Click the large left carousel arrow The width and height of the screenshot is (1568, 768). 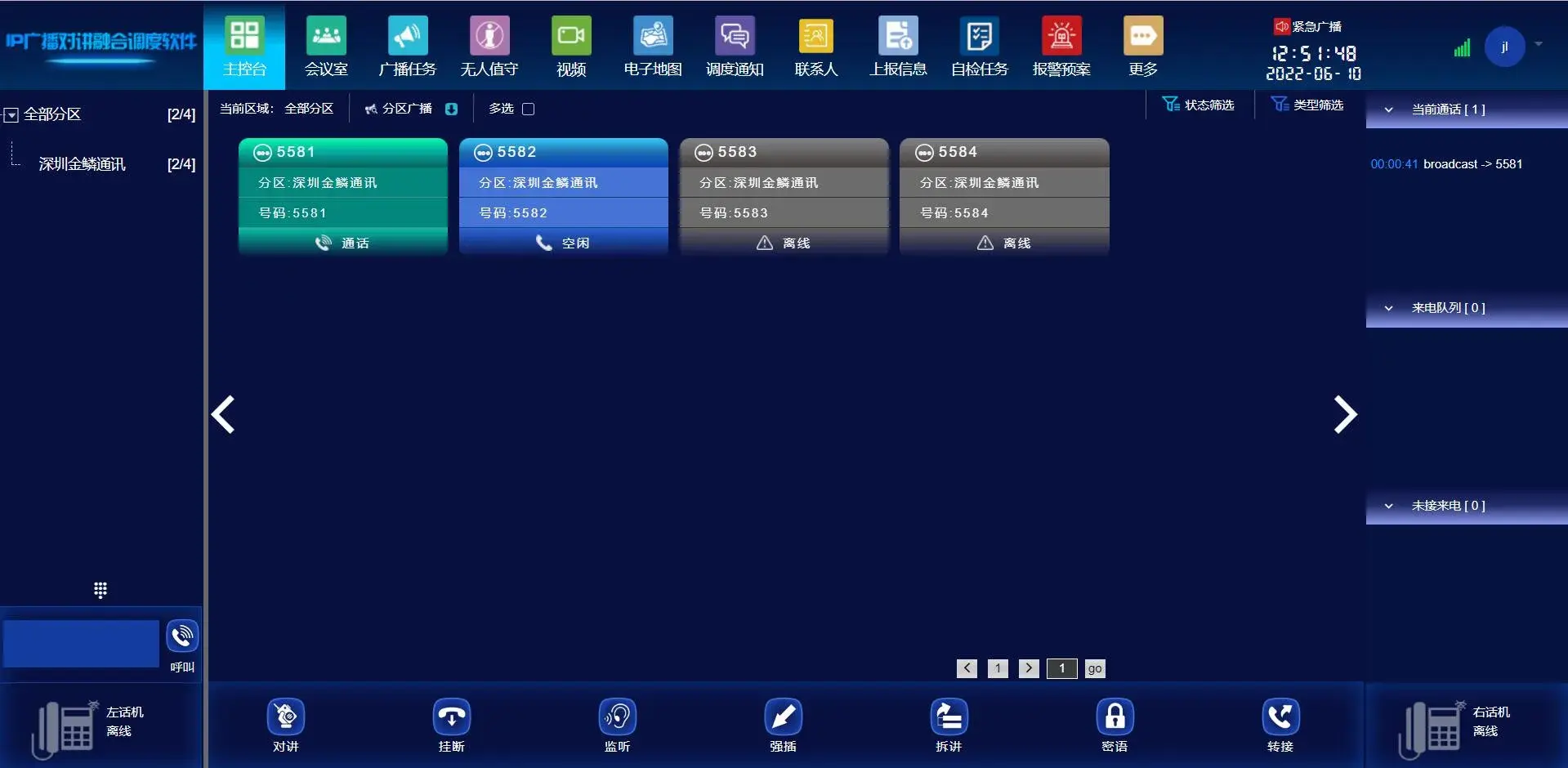coord(223,414)
